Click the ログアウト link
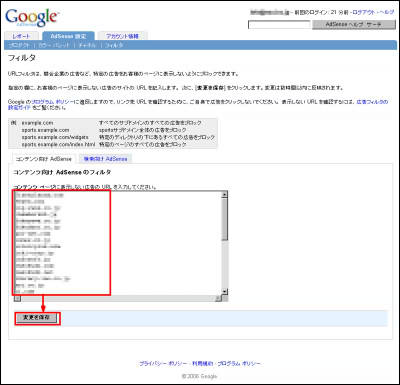 (364, 12)
